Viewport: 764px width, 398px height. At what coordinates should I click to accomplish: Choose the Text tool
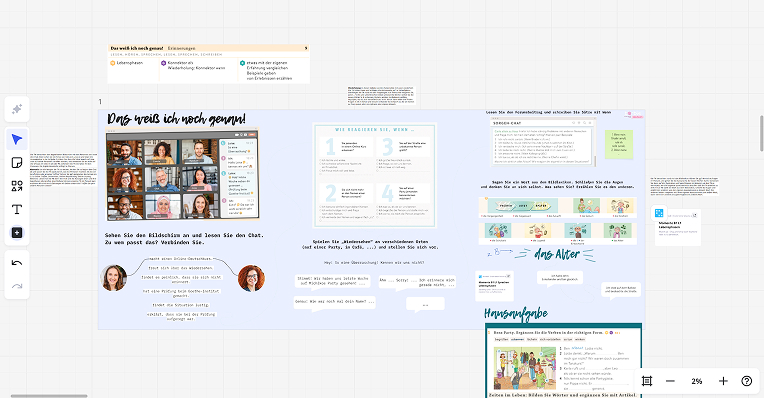tap(17, 209)
